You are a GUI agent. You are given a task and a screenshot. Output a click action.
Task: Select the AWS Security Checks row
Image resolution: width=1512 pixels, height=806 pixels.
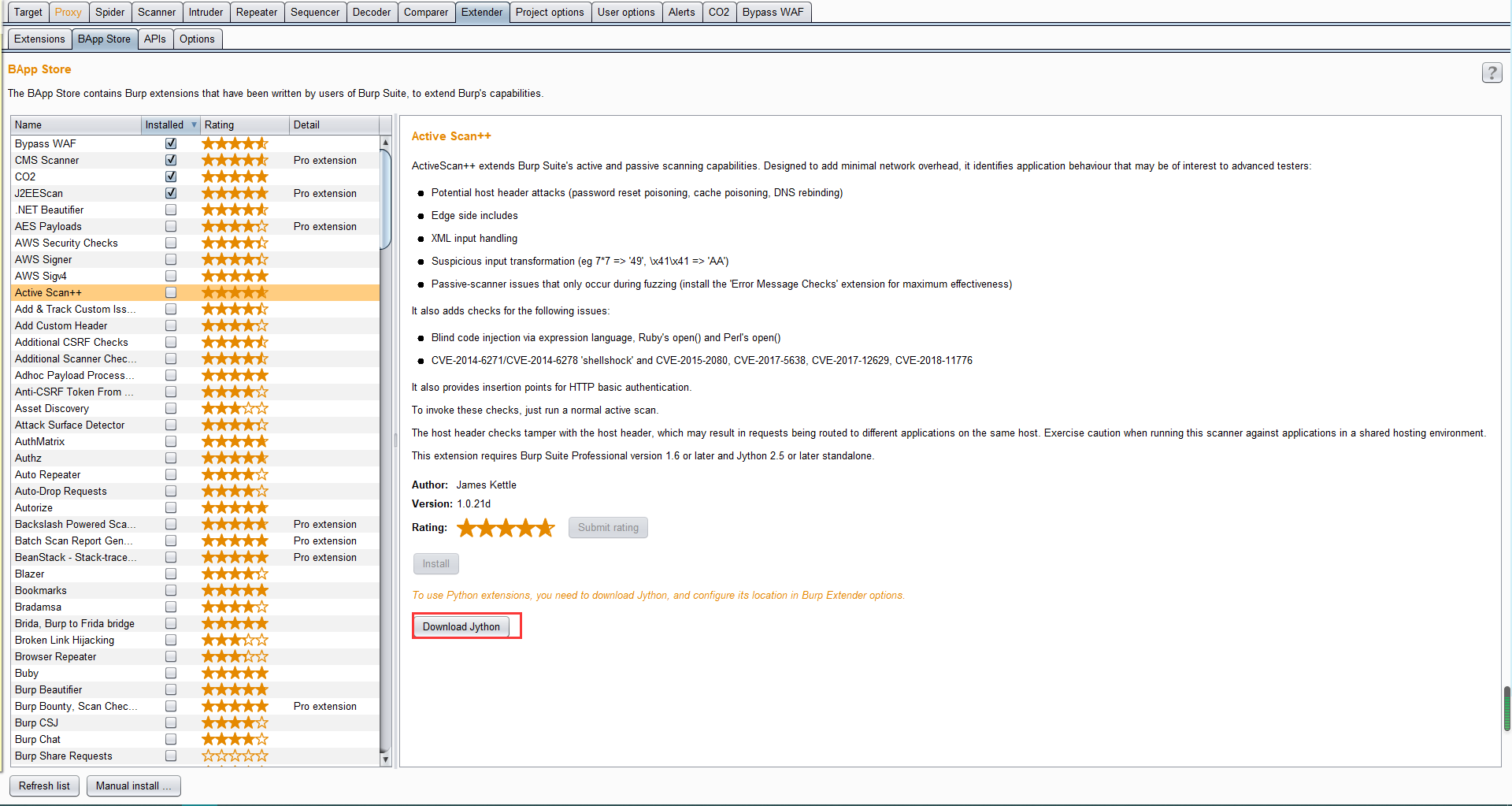click(195, 243)
